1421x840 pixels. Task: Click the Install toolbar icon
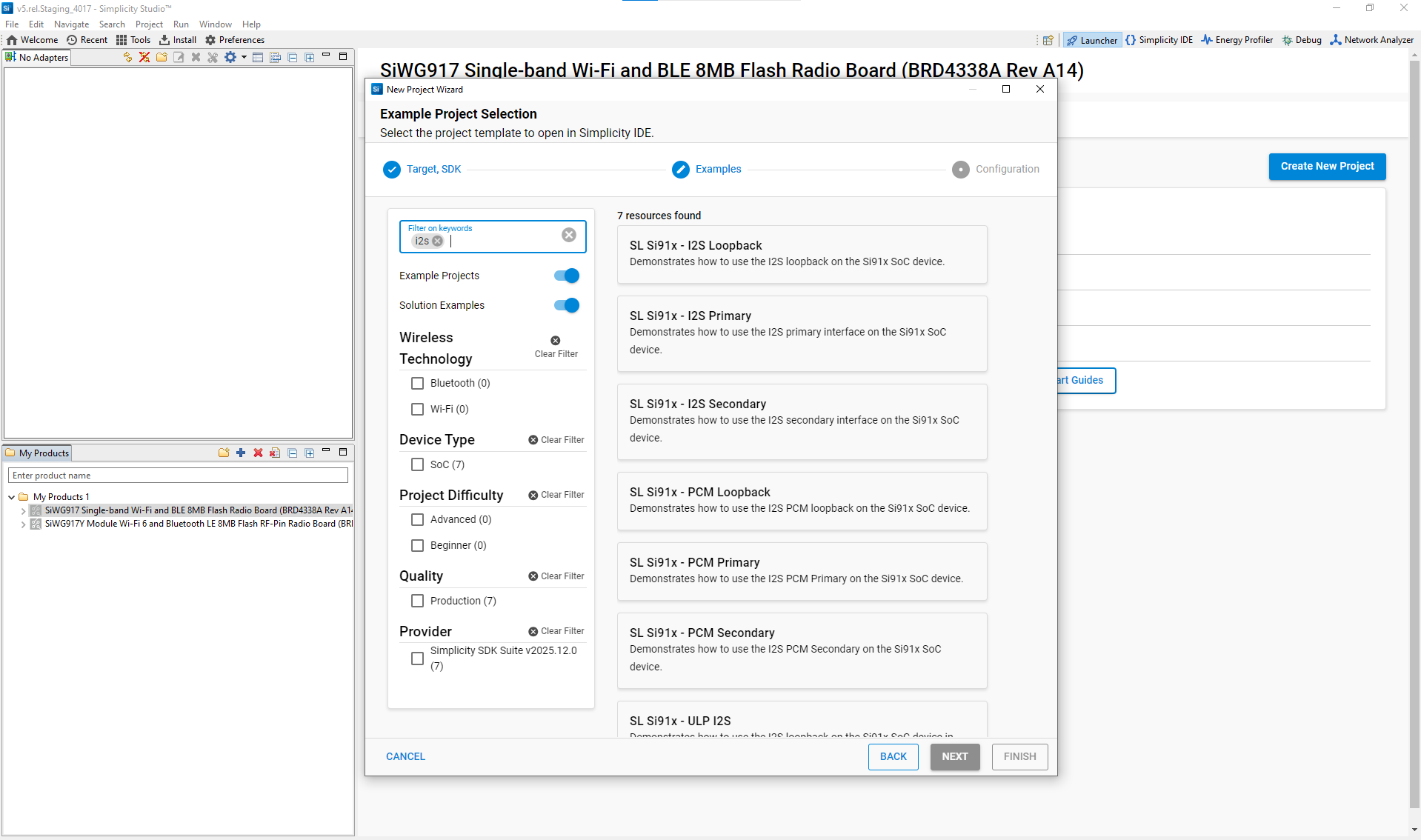[178, 40]
